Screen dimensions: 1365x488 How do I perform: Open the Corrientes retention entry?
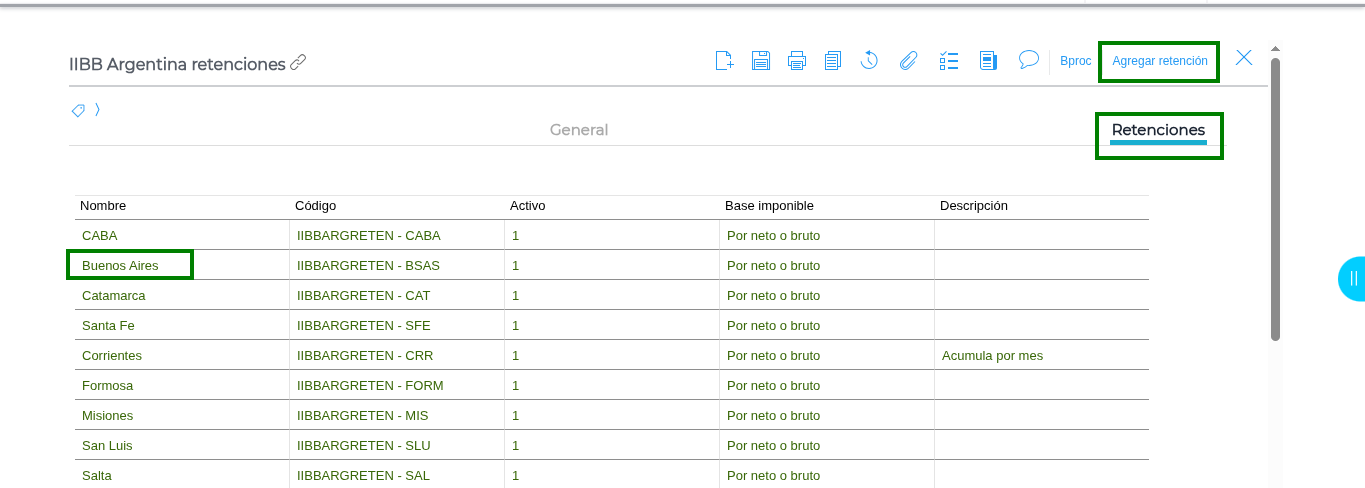click(112, 356)
